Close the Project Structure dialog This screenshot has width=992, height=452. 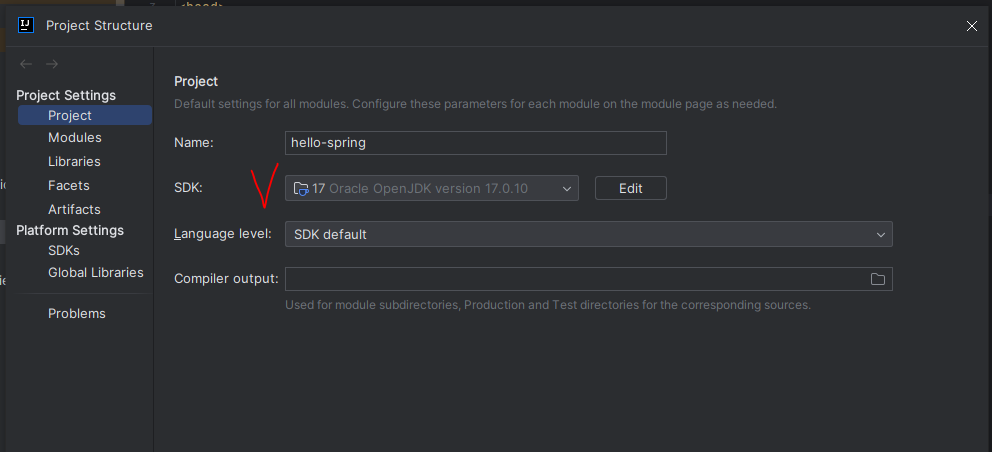(972, 26)
